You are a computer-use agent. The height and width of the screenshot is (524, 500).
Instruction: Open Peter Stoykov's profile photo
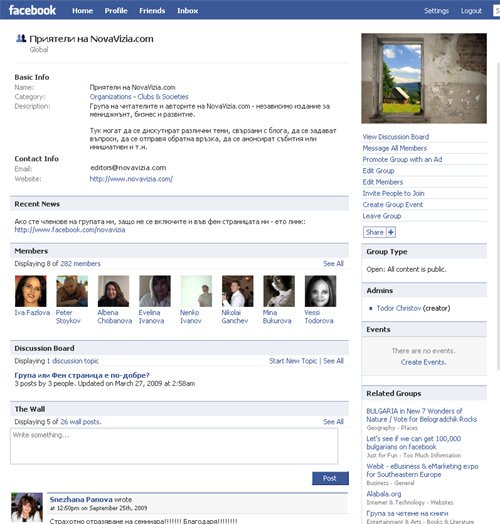click(72, 291)
